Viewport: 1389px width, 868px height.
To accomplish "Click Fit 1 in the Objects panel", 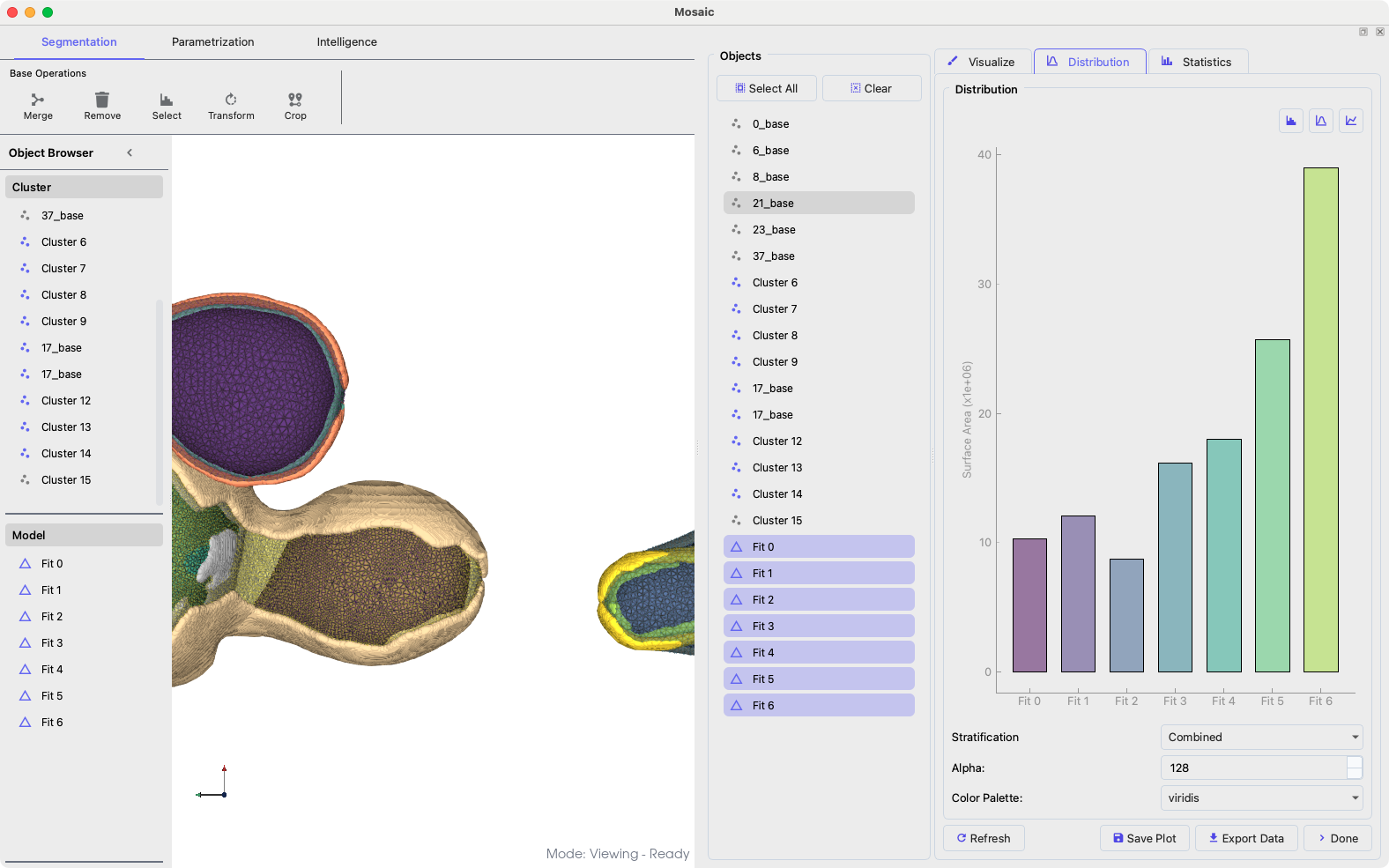I will click(819, 574).
